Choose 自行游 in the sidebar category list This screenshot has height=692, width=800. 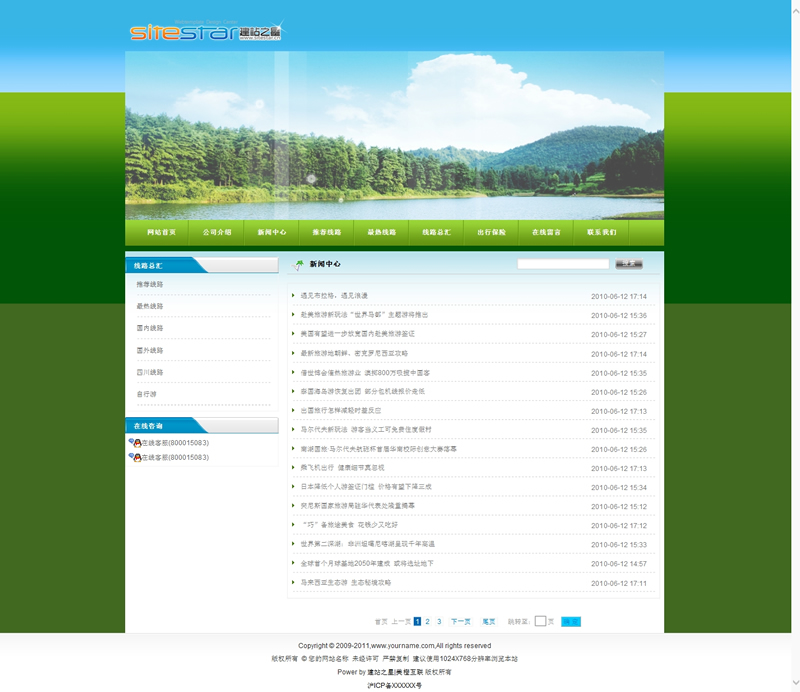point(146,394)
